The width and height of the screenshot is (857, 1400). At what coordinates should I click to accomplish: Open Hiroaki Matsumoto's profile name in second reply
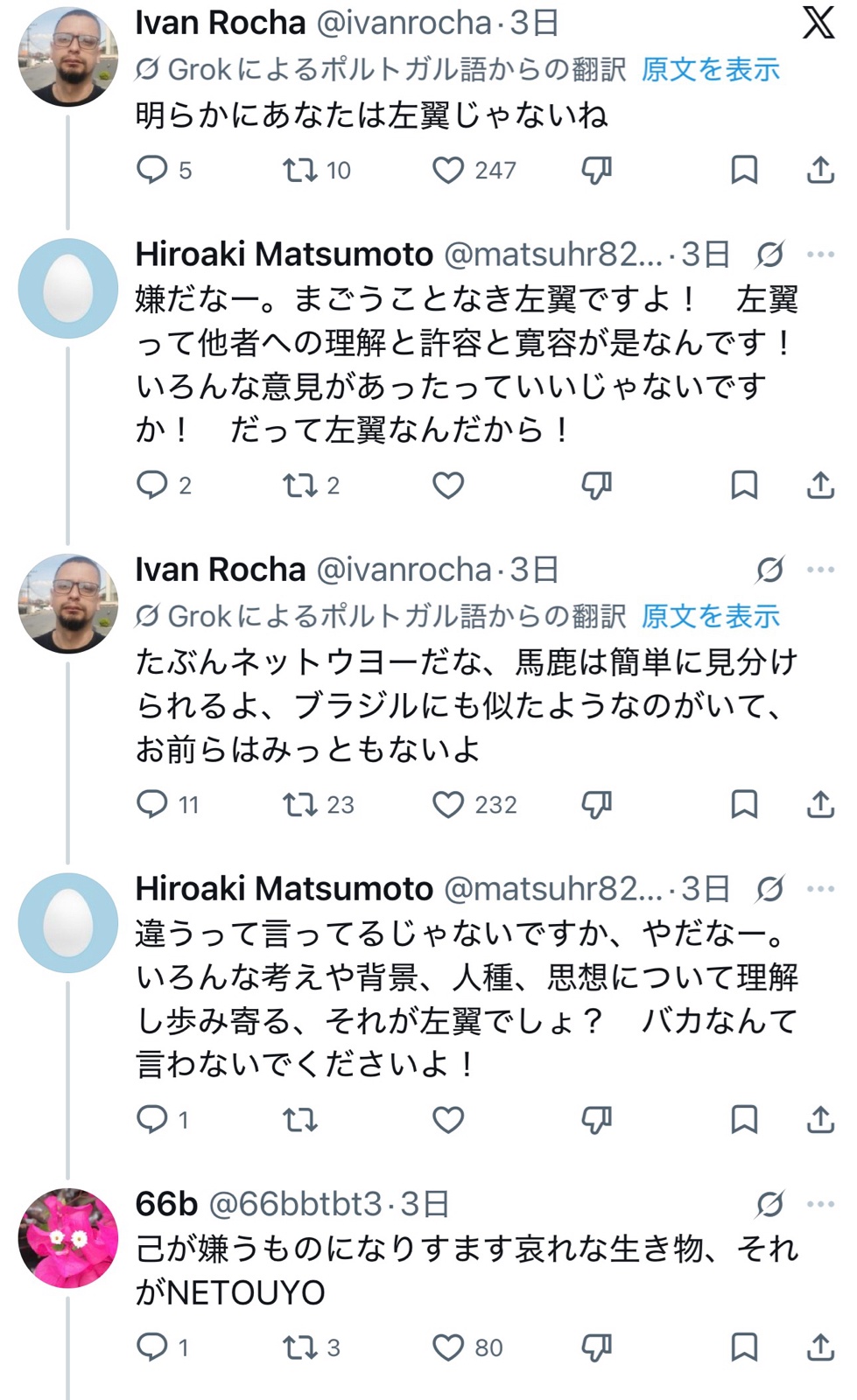(284, 889)
